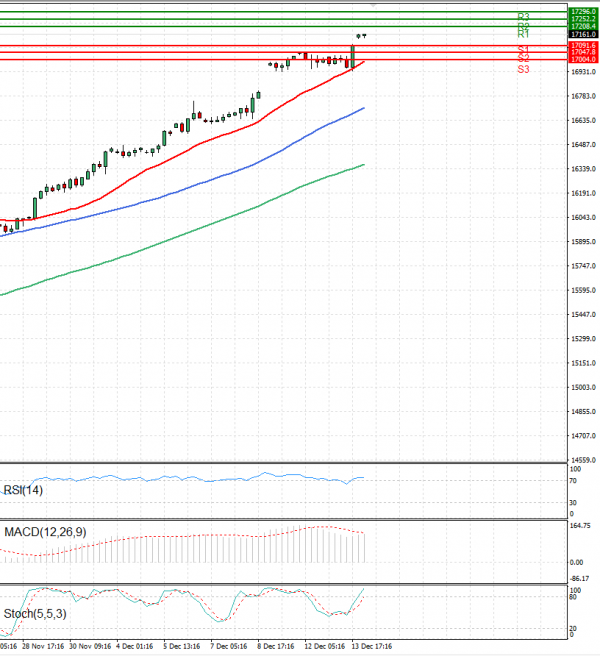Click the 15447.0 price axis value
This screenshot has height=656, width=600.
coord(583,315)
